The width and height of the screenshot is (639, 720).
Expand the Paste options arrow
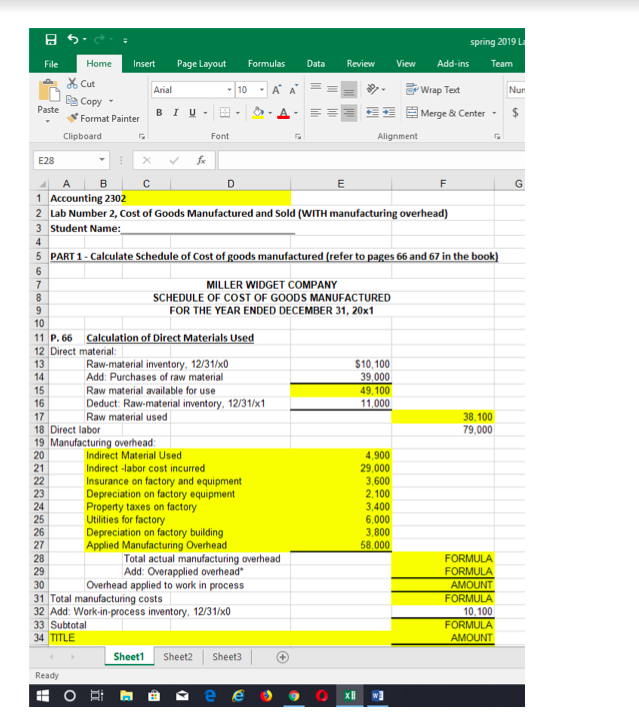[x=48, y=122]
